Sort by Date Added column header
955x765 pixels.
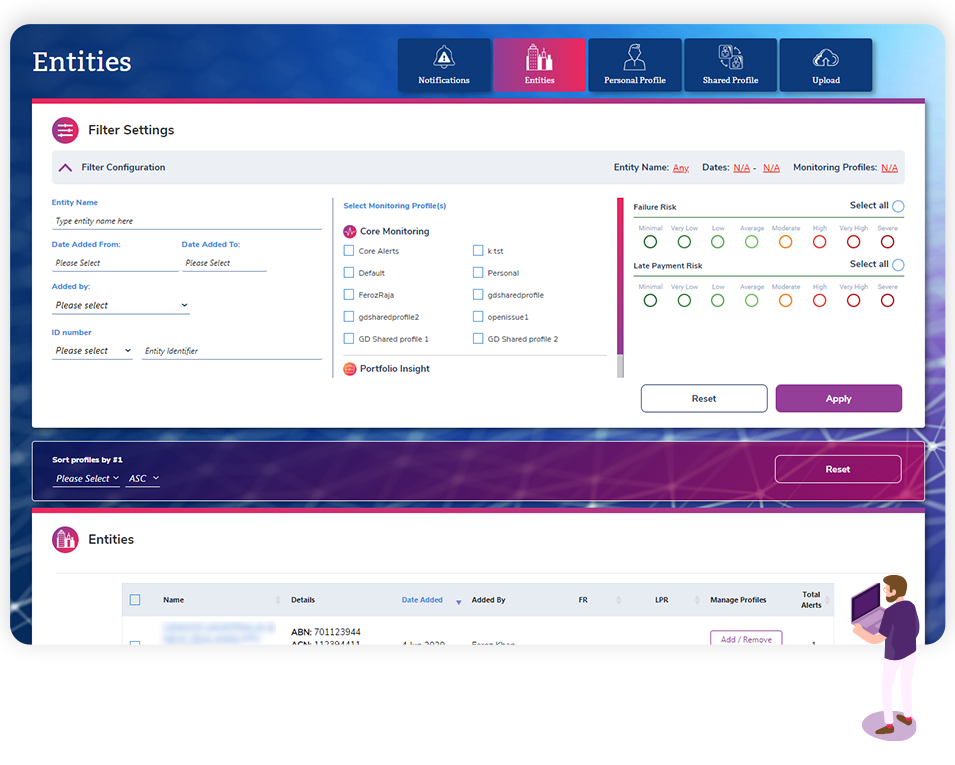pyautogui.click(x=422, y=600)
